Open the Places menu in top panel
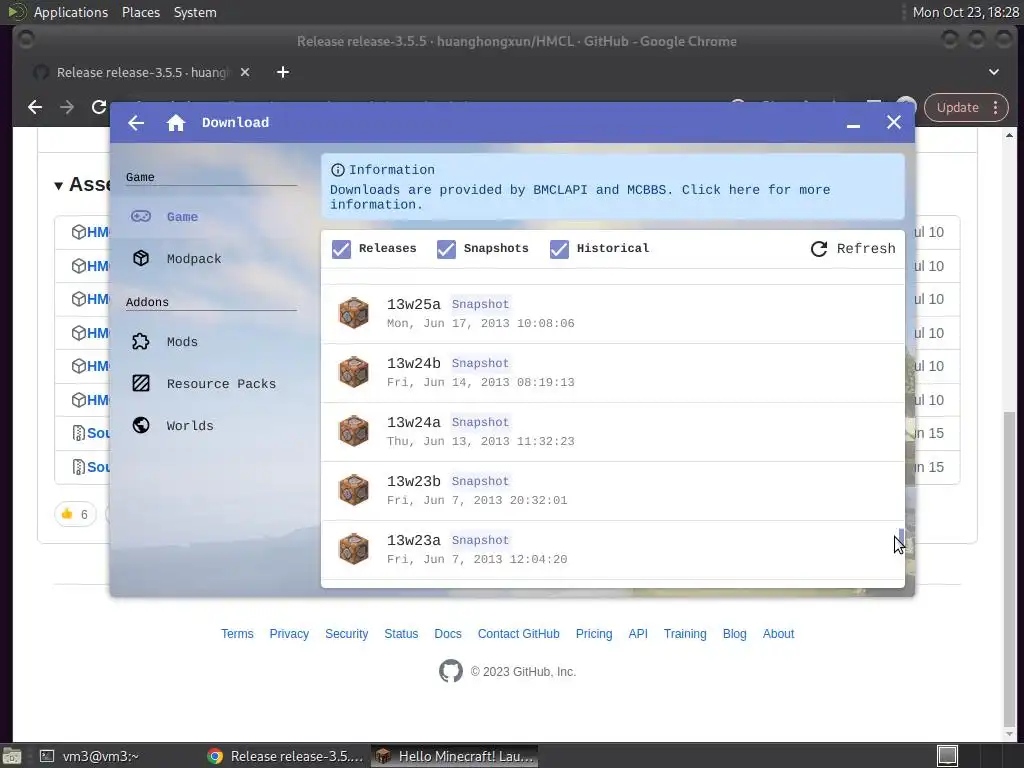 (141, 12)
